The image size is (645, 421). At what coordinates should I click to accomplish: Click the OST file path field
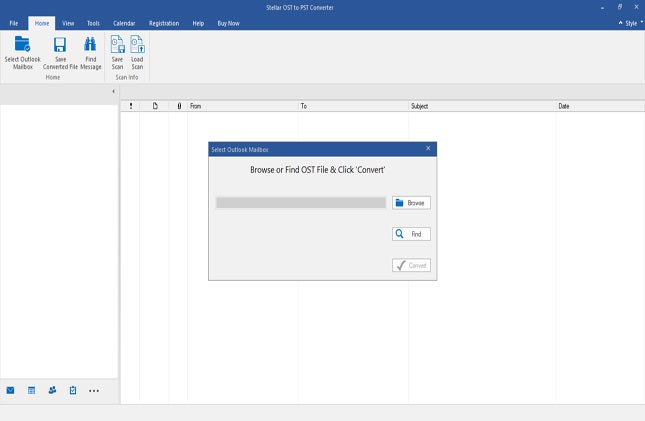tap(301, 203)
